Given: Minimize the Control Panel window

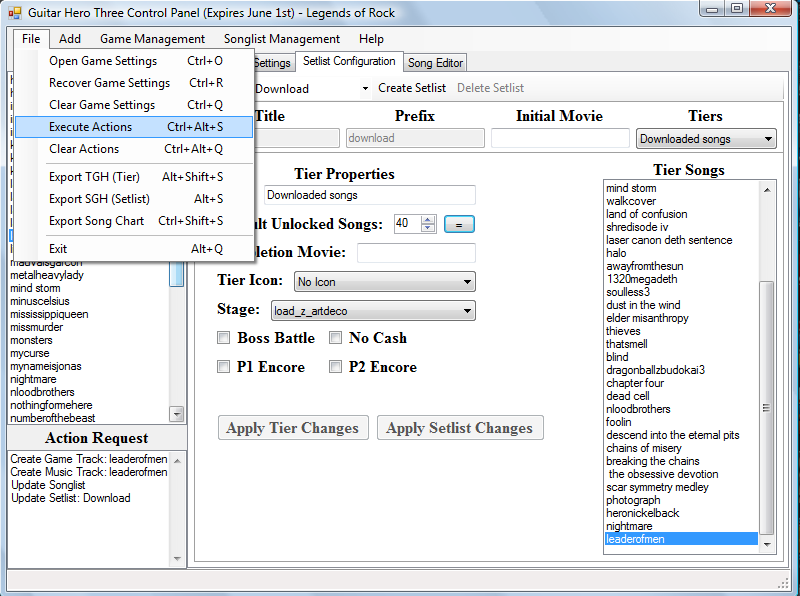Looking at the screenshot, I should (x=713, y=9).
